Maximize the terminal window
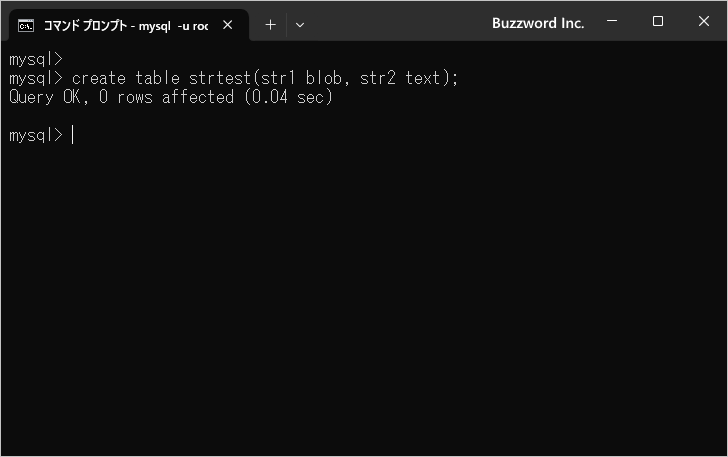 [x=658, y=21]
